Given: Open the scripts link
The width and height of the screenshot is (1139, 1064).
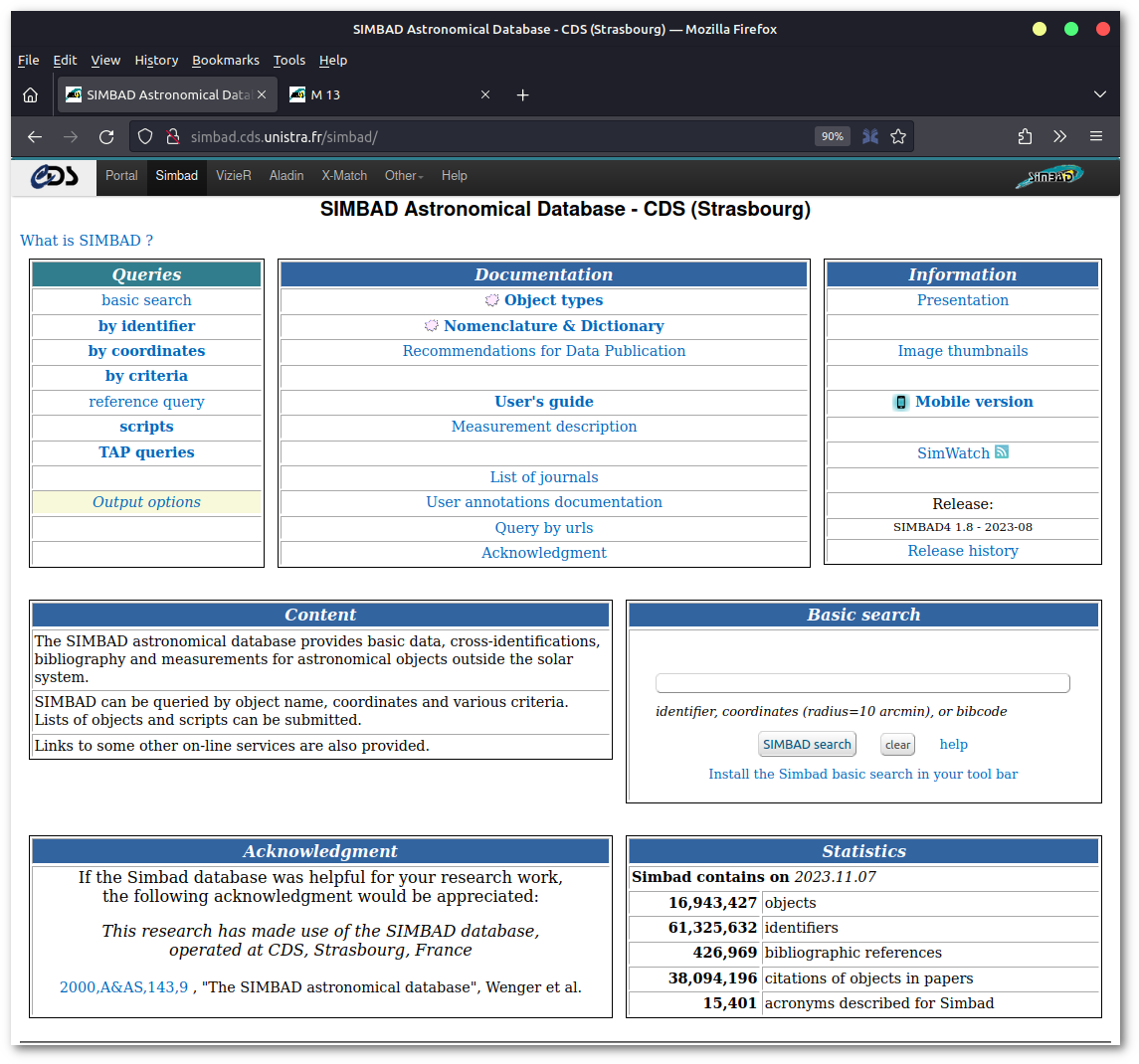Looking at the screenshot, I should pyautogui.click(x=147, y=427).
